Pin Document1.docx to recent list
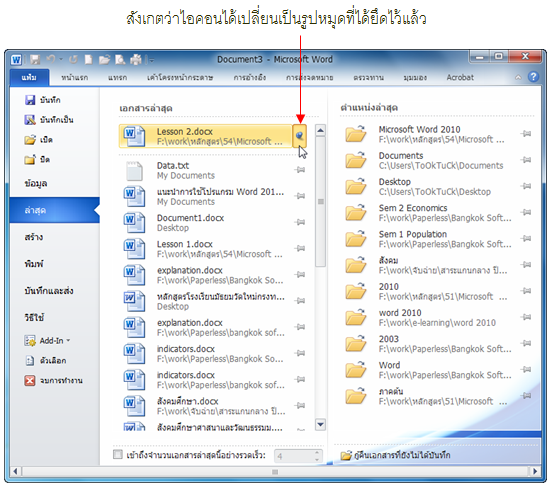This screenshot has width=550, height=484. coord(300,222)
